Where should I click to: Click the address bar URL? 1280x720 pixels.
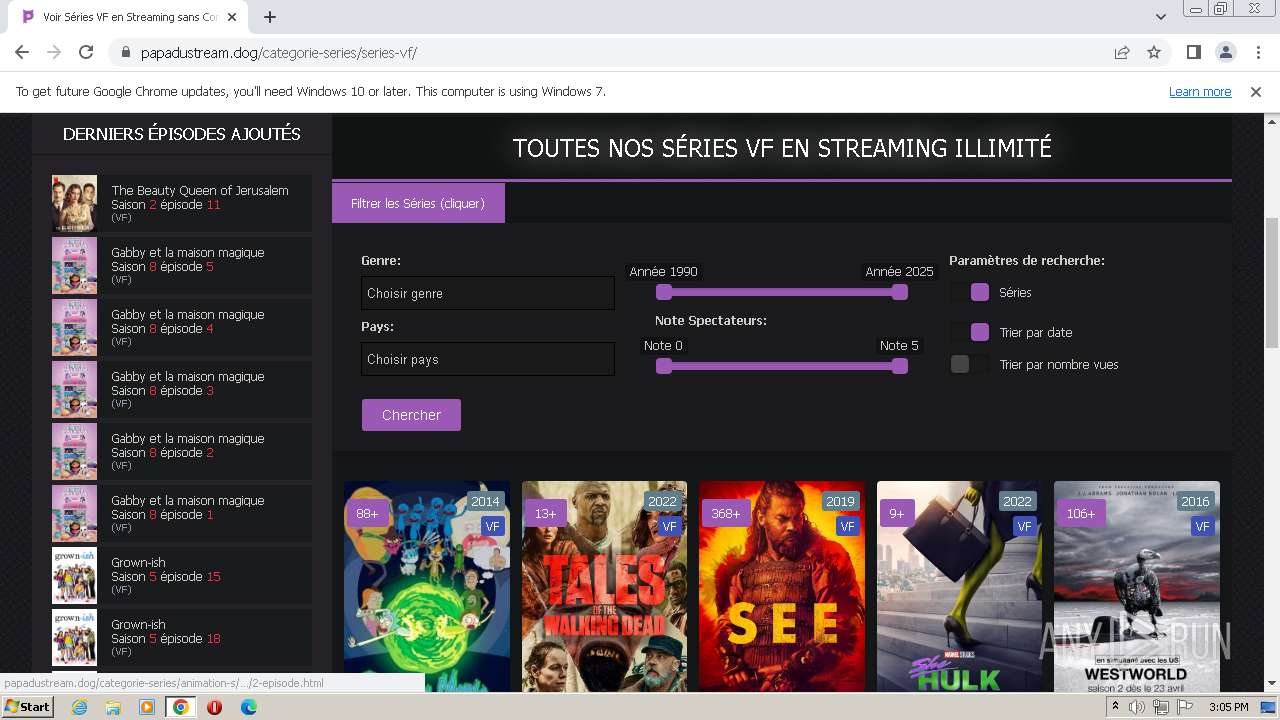point(279,53)
